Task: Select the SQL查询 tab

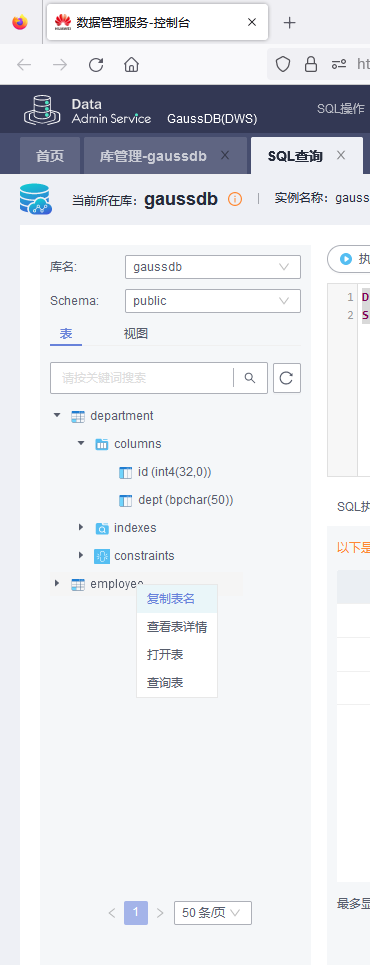Action: (x=295, y=156)
